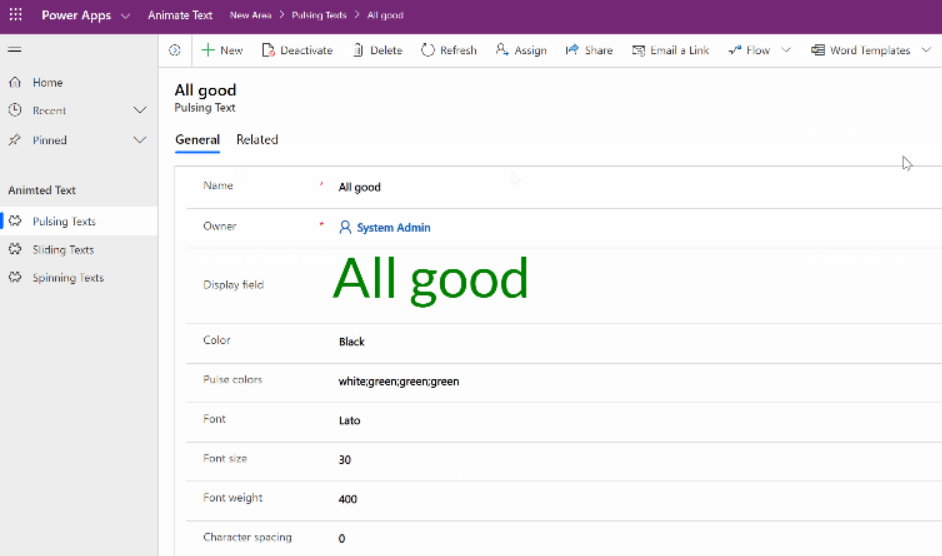Open the app launcher waffle icon

(16, 14)
